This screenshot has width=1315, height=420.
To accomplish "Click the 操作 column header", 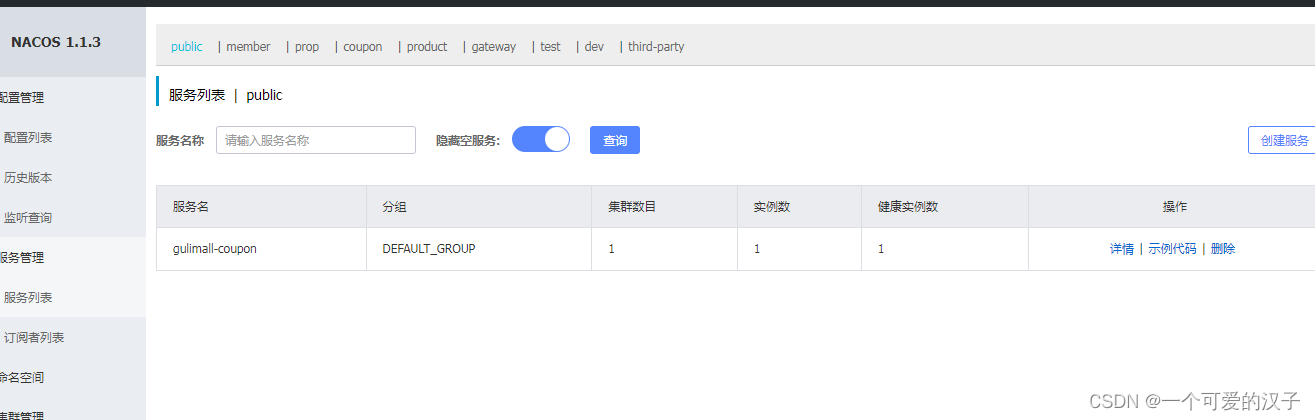I will click(1174, 207).
